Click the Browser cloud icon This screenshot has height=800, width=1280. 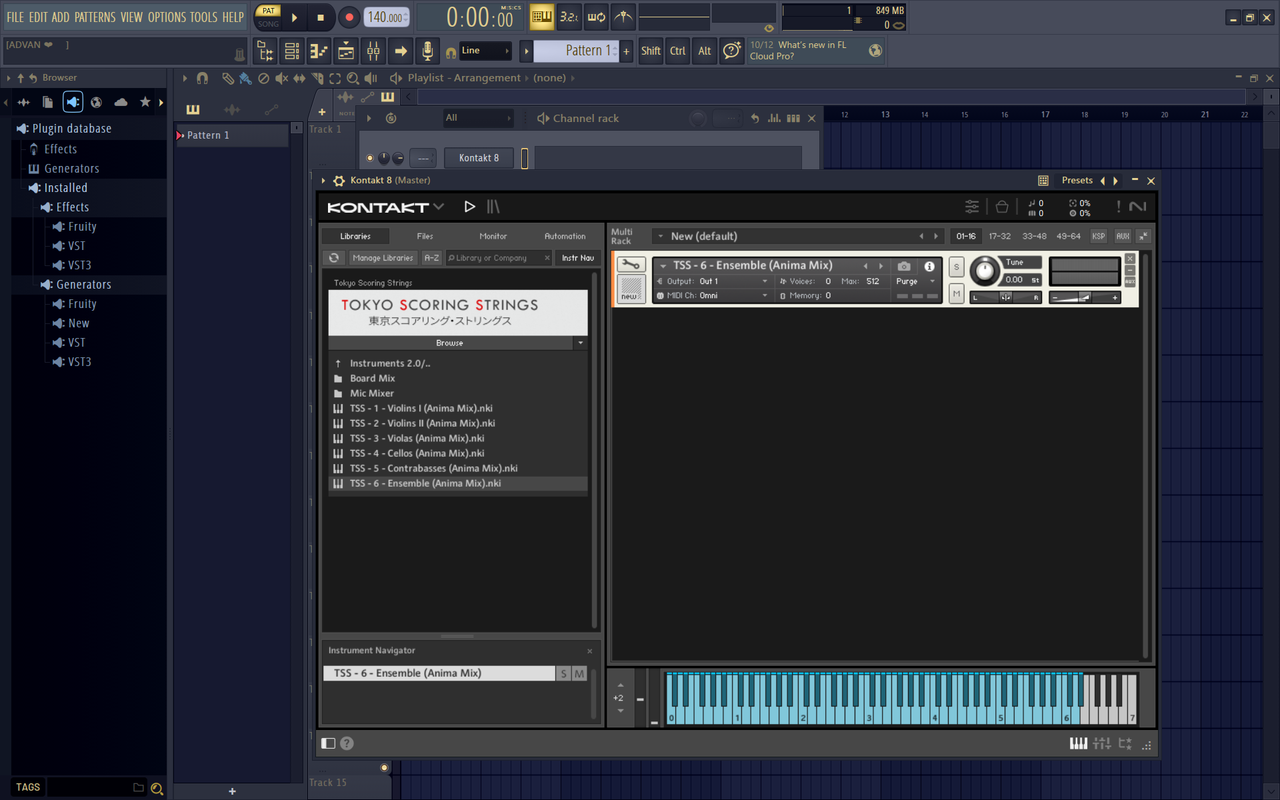121,102
